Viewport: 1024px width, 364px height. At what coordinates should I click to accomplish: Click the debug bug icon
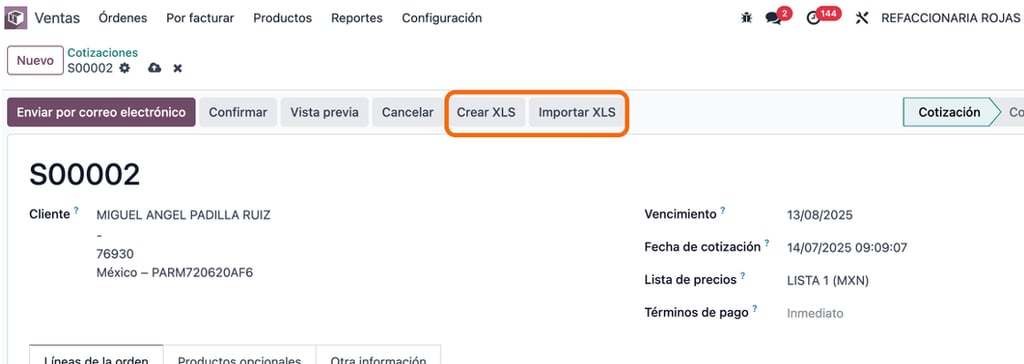pyautogui.click(x=746, y=18)
